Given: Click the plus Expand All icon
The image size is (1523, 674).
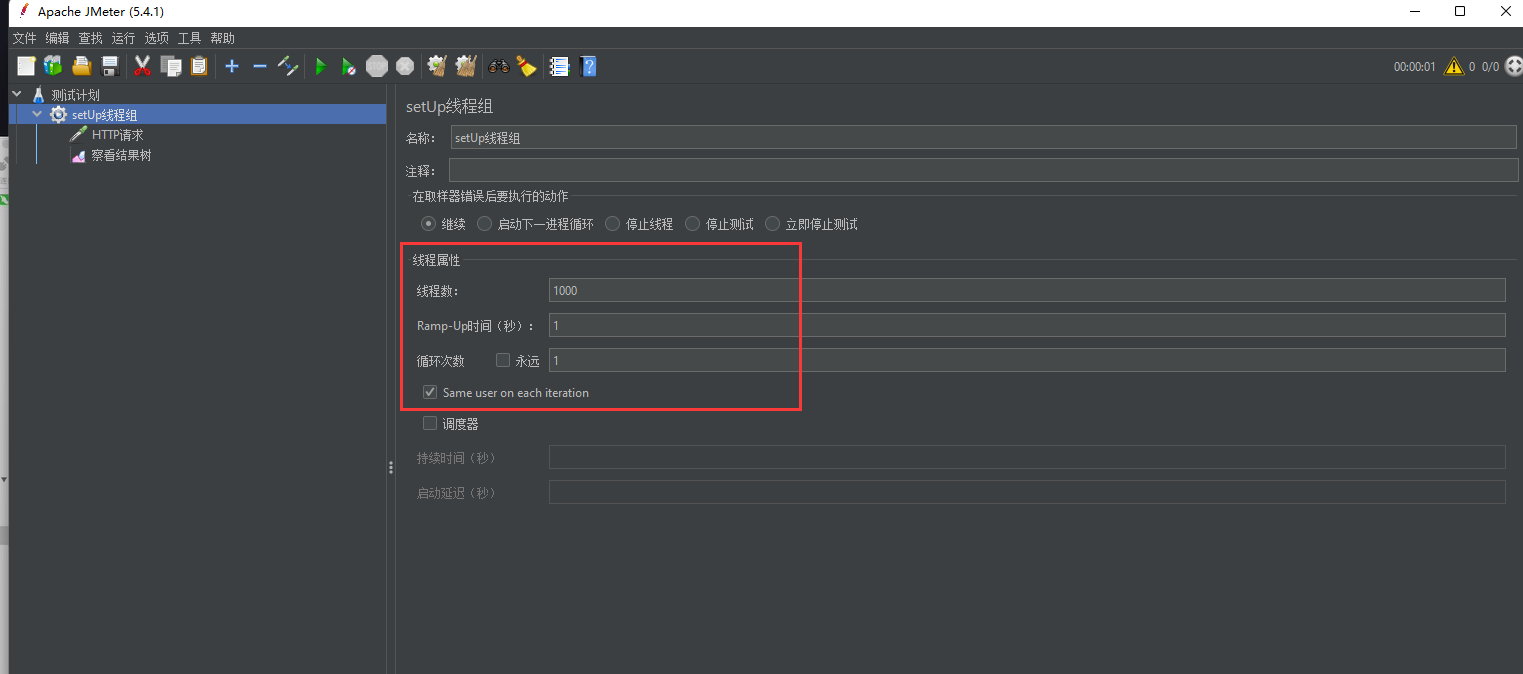Looking at the screenshot, I should pyautogui.click(x=232, y=66).
